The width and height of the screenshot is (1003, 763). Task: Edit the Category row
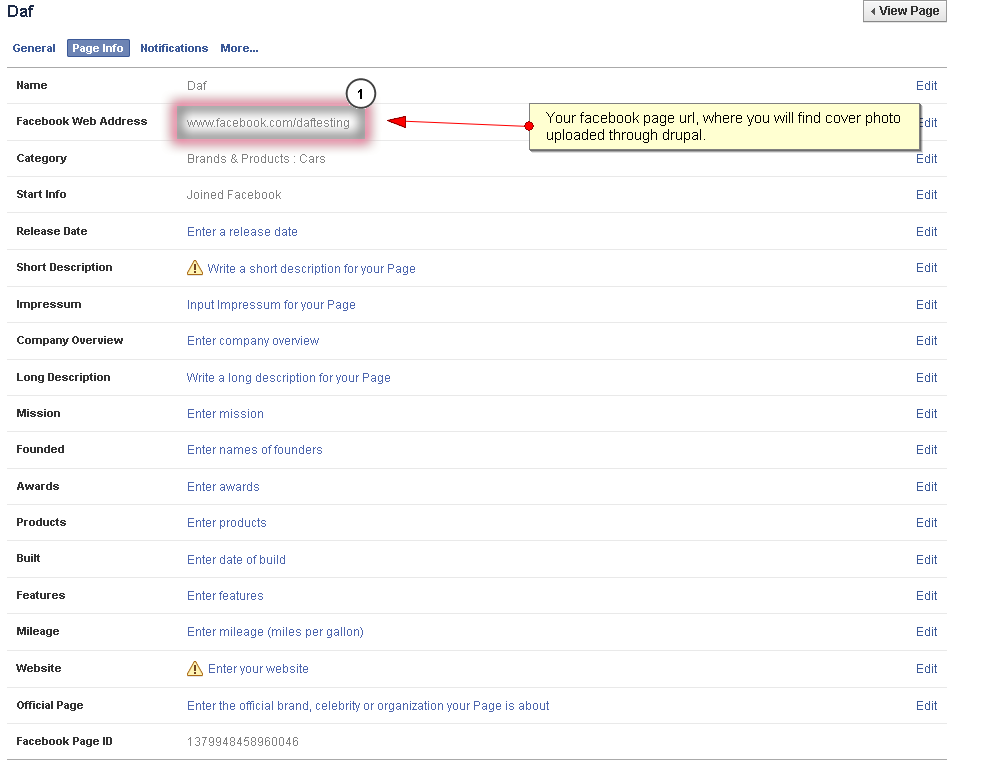[926, 159]
